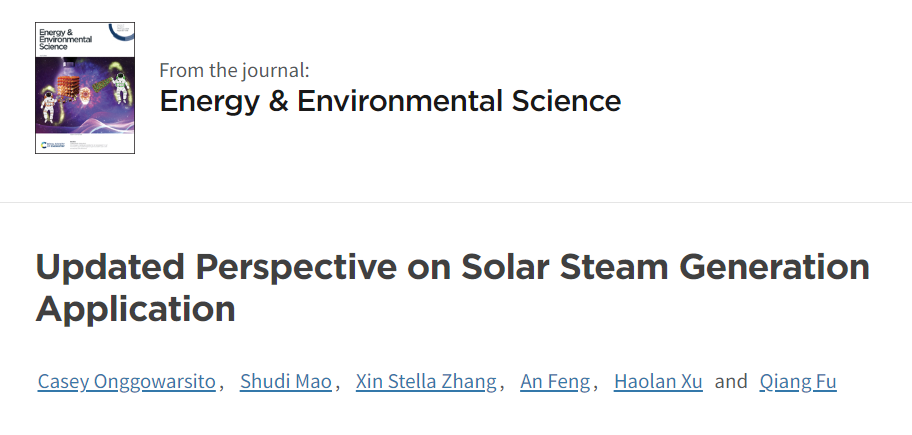Click the wave graphic at cover bottom
Screen dimensions: 912x435
click(x=87, y=124)
